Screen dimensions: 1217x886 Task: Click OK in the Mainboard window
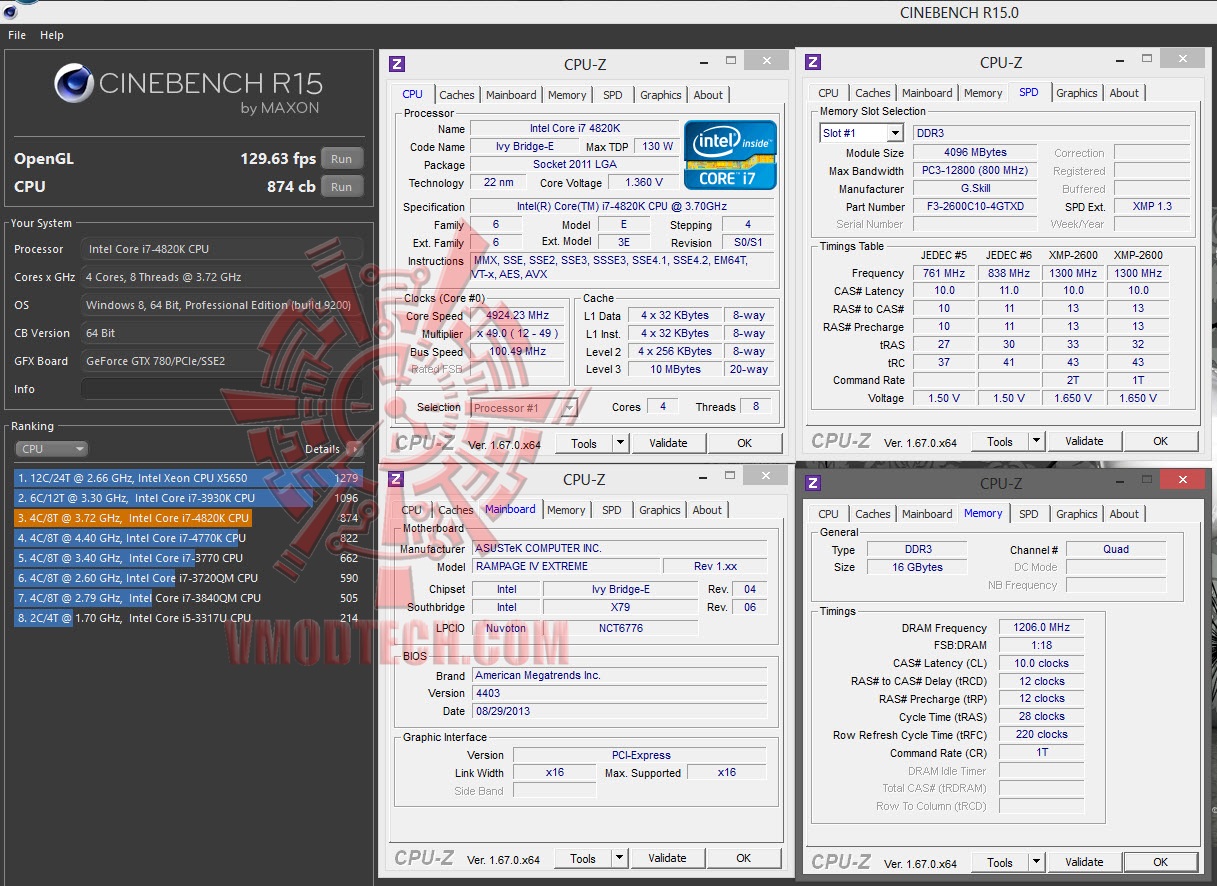[x=744, y=858]
